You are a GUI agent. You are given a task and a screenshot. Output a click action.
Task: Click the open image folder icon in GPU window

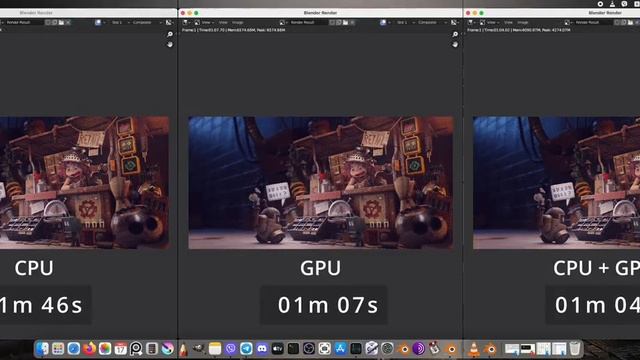pos(345,22)
